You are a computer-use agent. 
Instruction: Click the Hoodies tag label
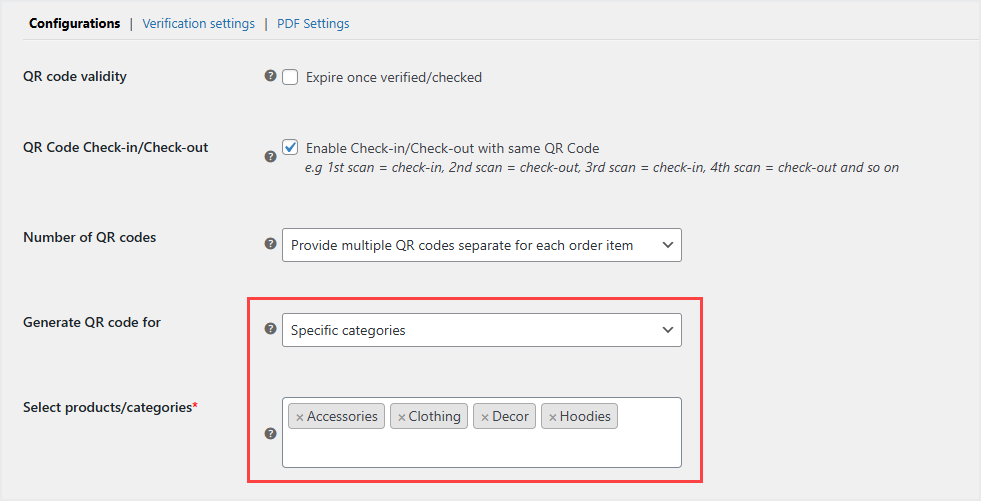(x=585, y=416)
